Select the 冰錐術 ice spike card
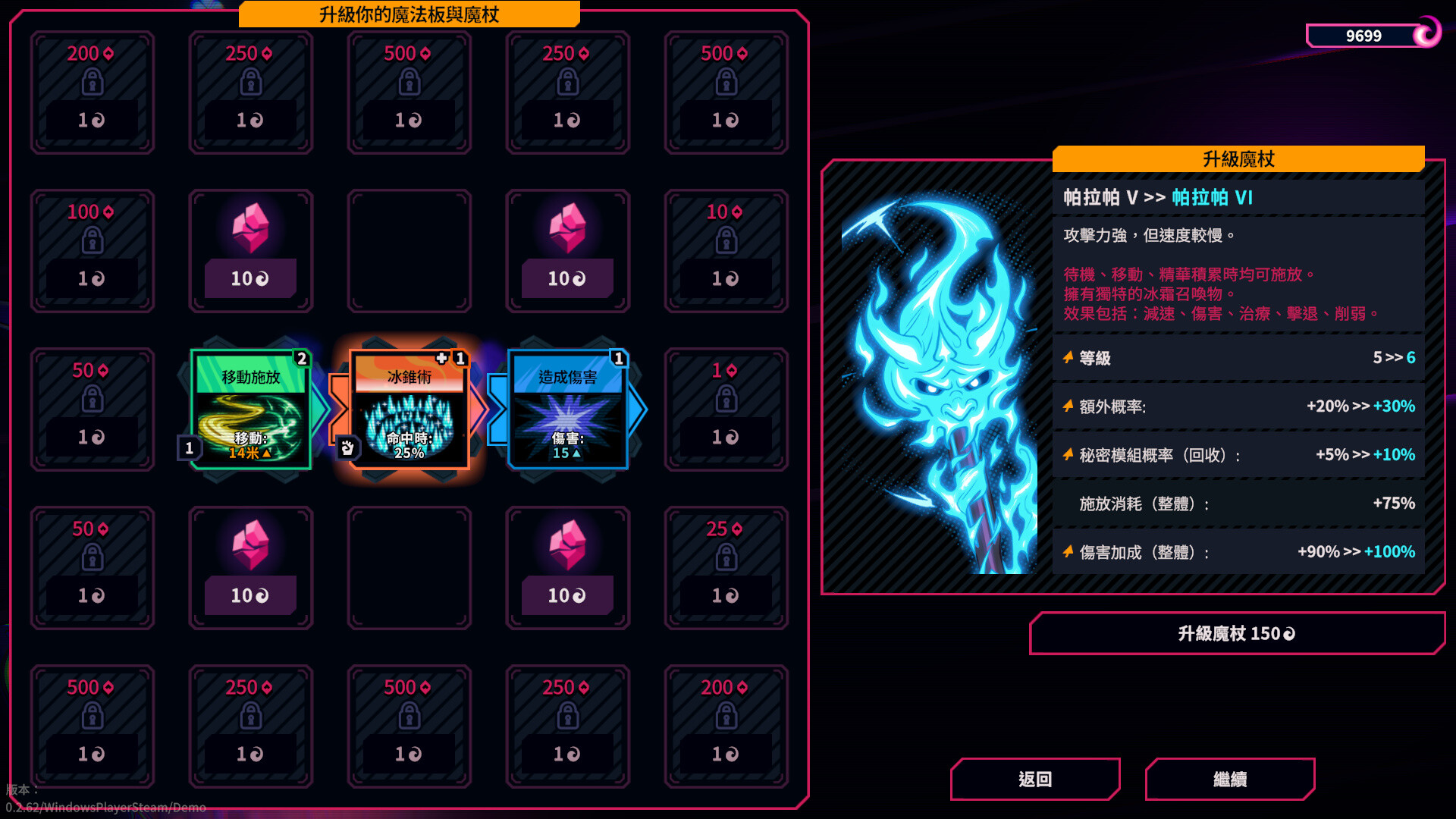1456x819 pixels. point(409,409)
